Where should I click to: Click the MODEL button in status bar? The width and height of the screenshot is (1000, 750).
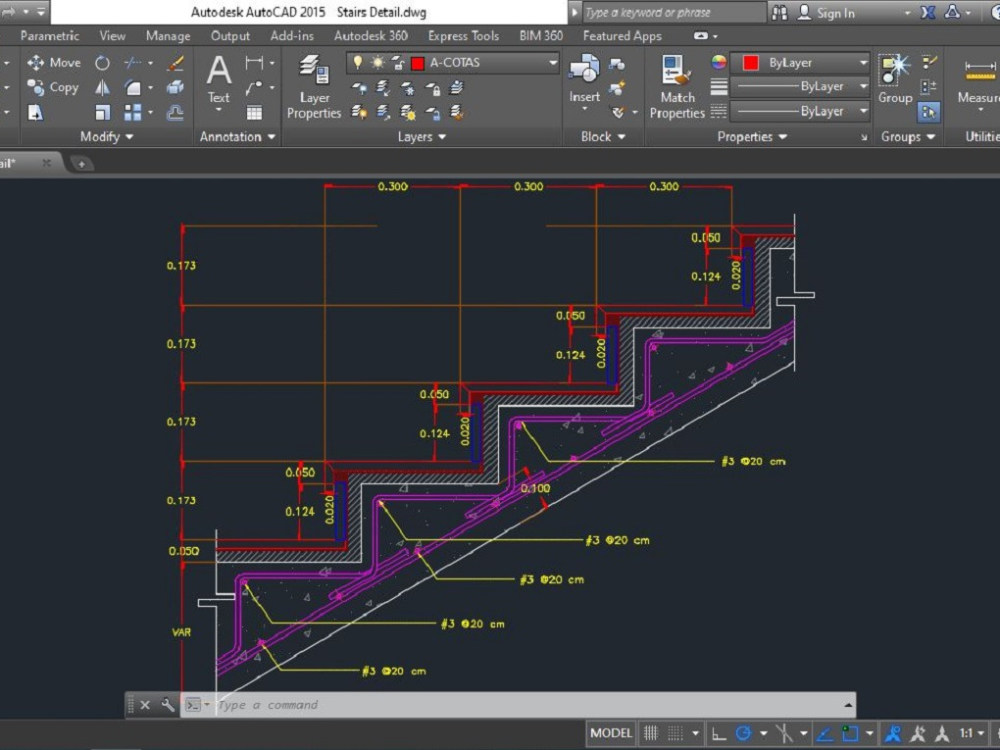click(610, 732)
